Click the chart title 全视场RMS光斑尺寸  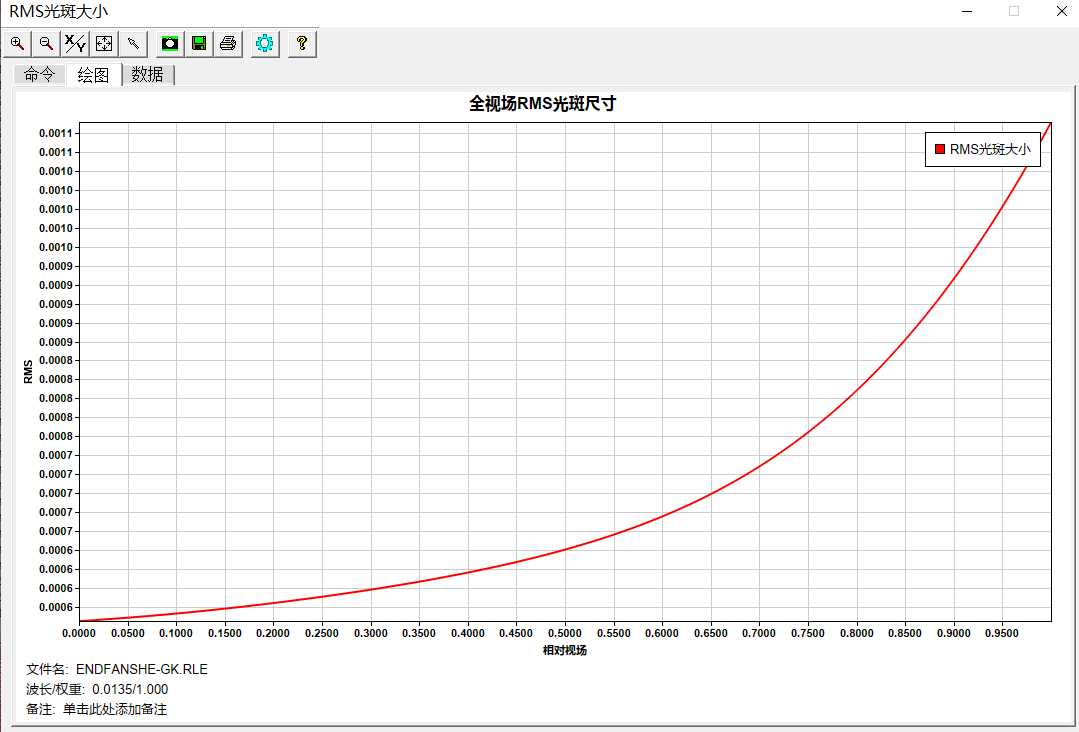[x=542, y=104]
